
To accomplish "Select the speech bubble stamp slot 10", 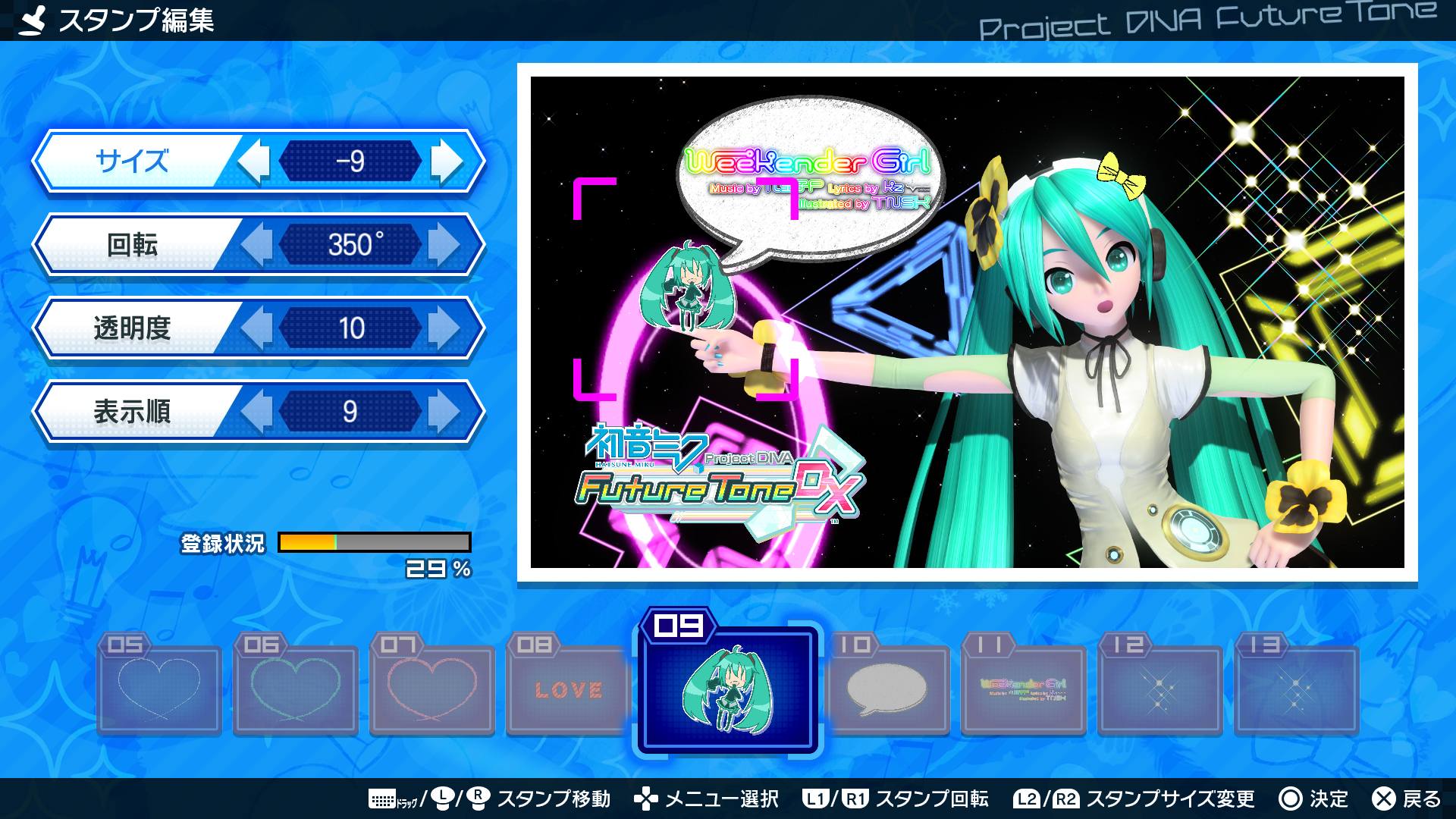I will click(887, 689).
